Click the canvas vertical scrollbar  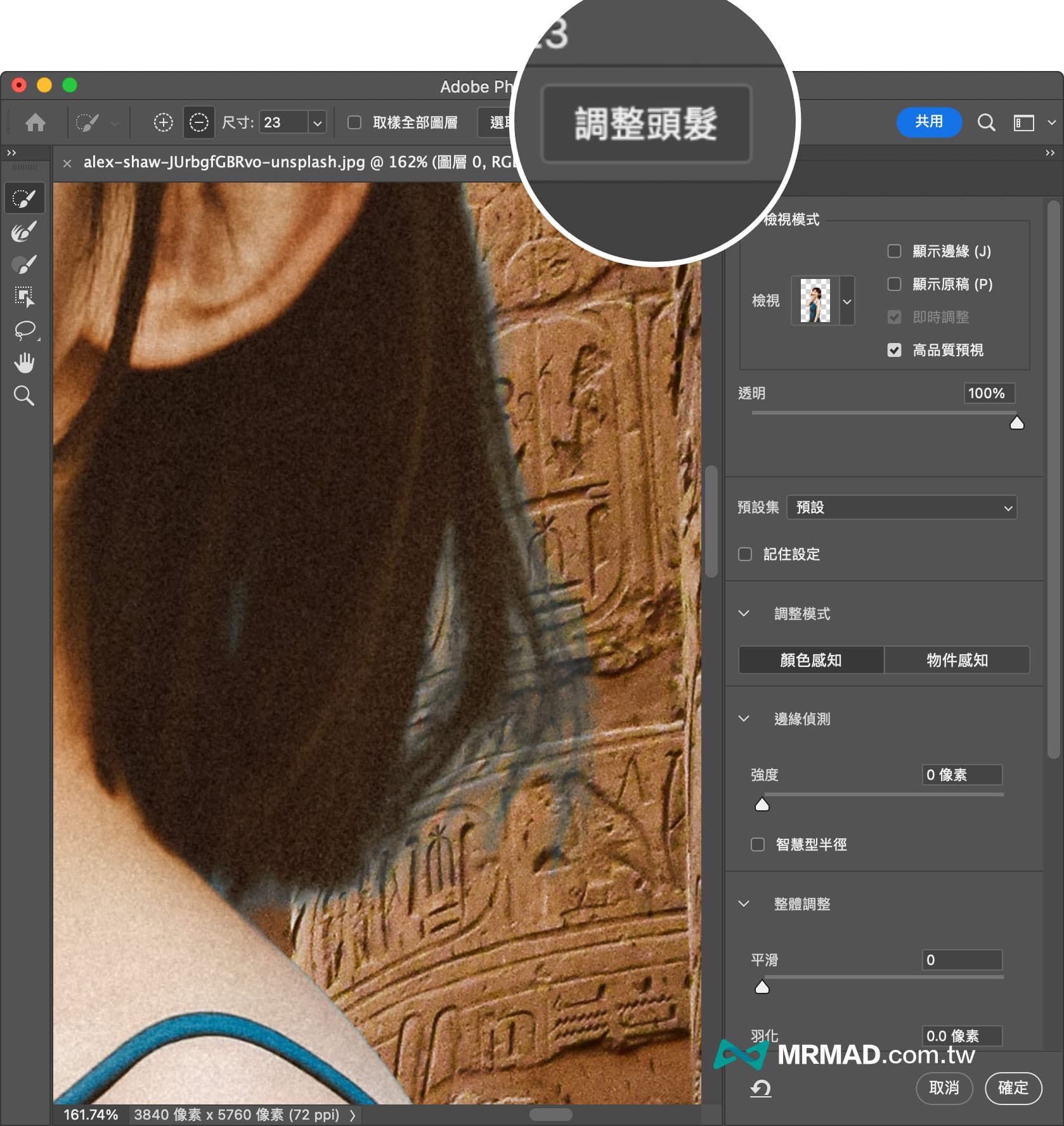coord(711,521)
